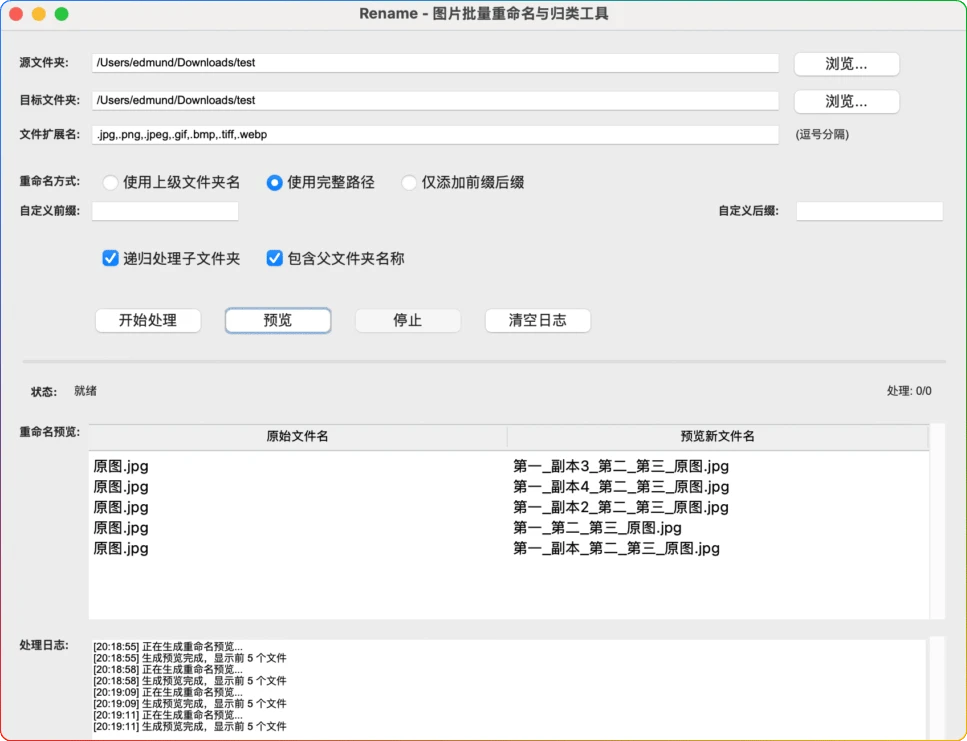Click the 文件扩展名 extensions field
Screen dimensions: 967x741
436,134
